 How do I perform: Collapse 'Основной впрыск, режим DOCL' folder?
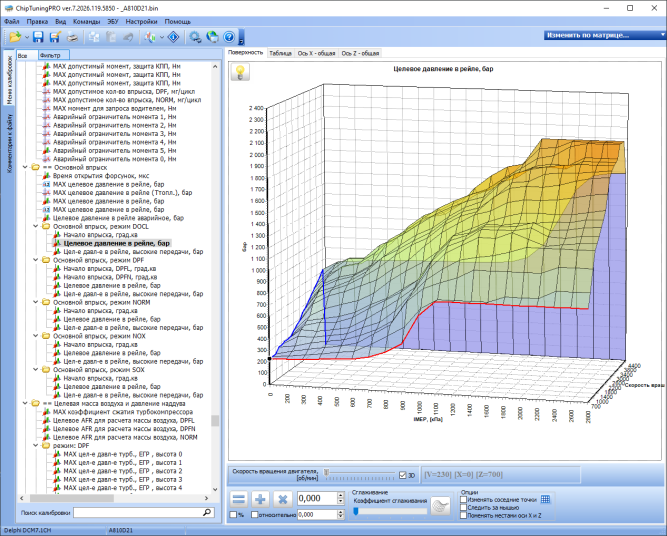click(36, 226)
